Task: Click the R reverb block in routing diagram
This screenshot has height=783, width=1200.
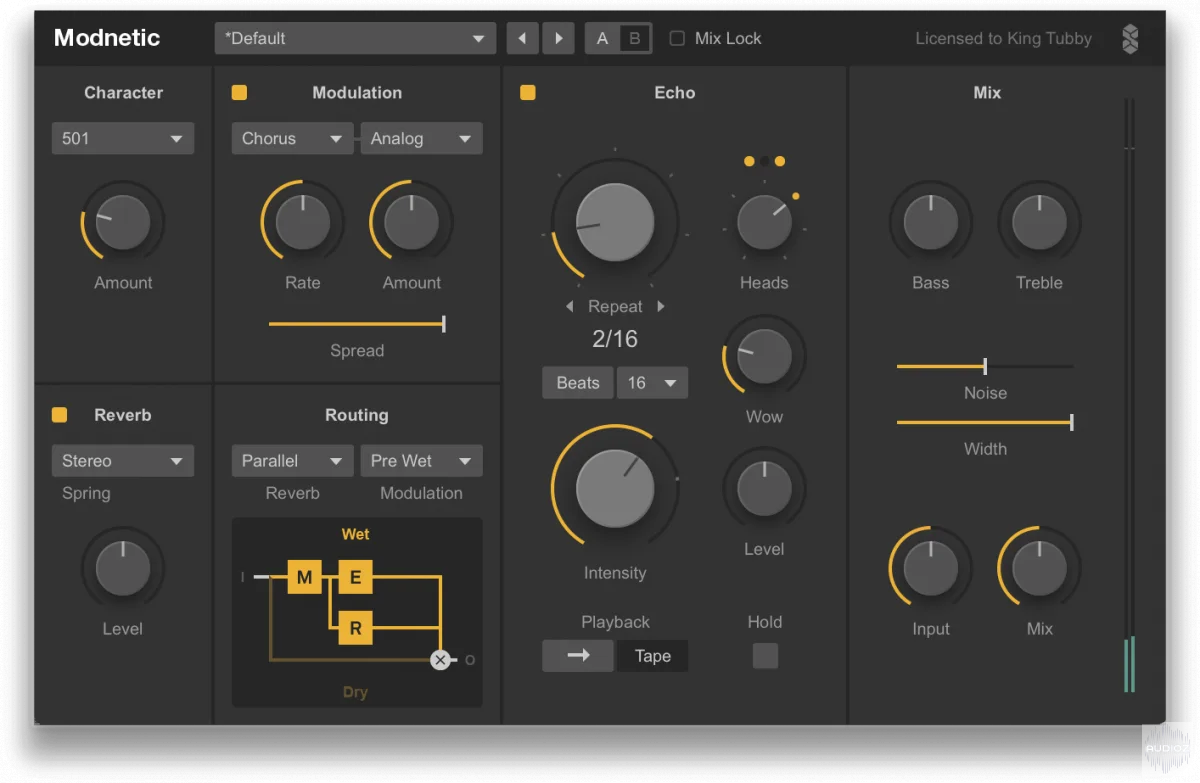Action: pos(355,628)
